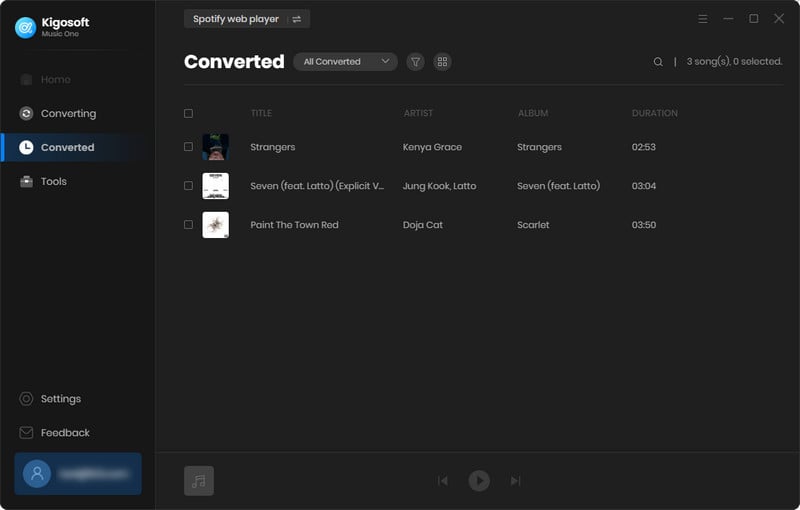Viewport: 800px width, 510px height.
Task: Click the album Seven (feat. Latto)
Action: coord(558,186)
